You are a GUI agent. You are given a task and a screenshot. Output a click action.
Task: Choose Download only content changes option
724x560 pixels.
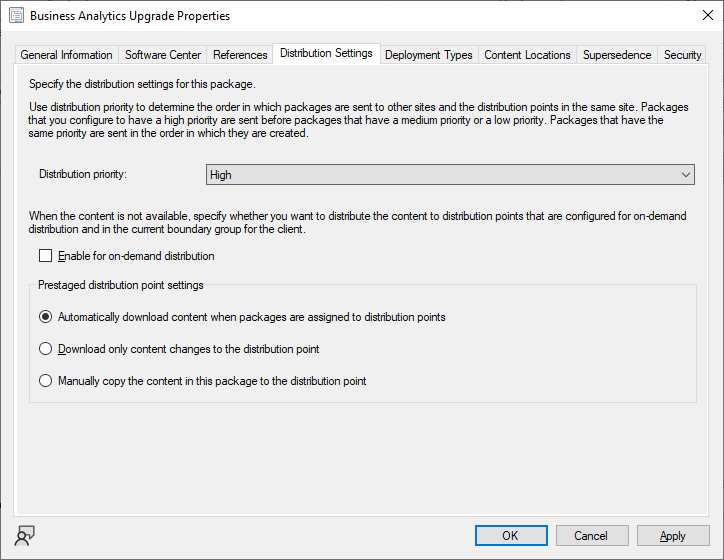coord(45,349)
